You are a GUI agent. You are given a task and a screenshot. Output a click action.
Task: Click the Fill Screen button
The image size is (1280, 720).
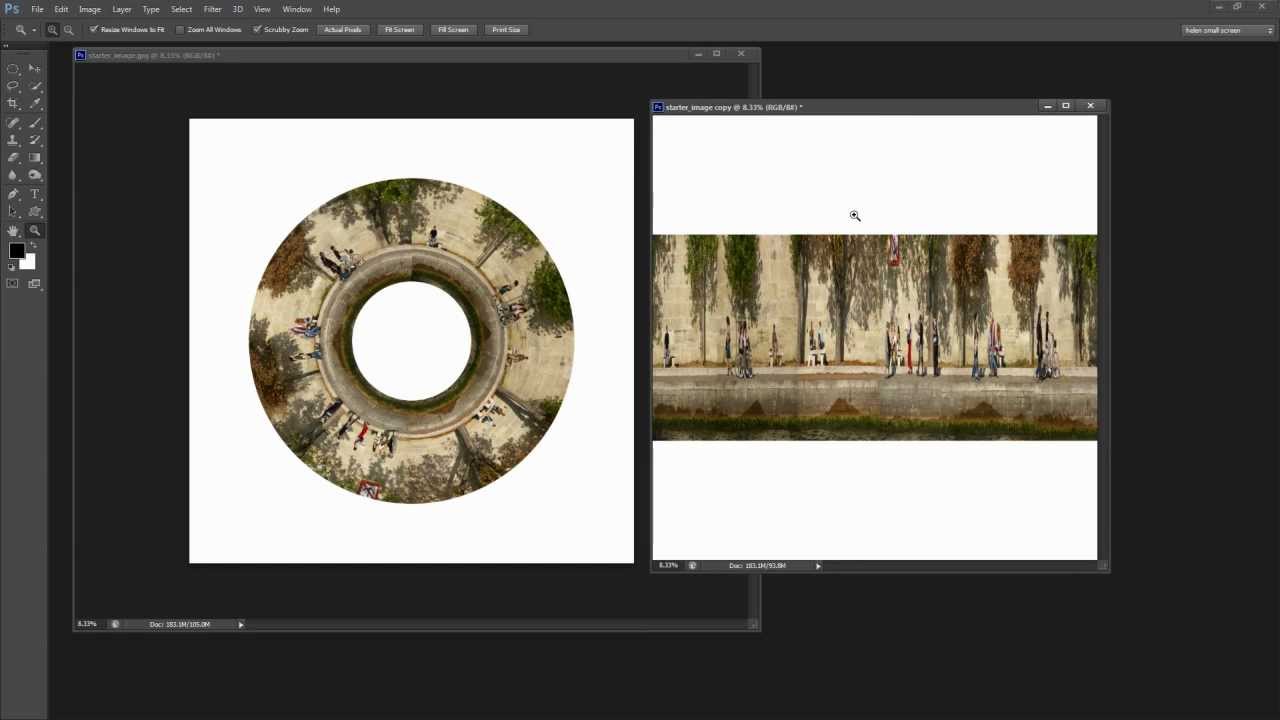tap(453, 30)
